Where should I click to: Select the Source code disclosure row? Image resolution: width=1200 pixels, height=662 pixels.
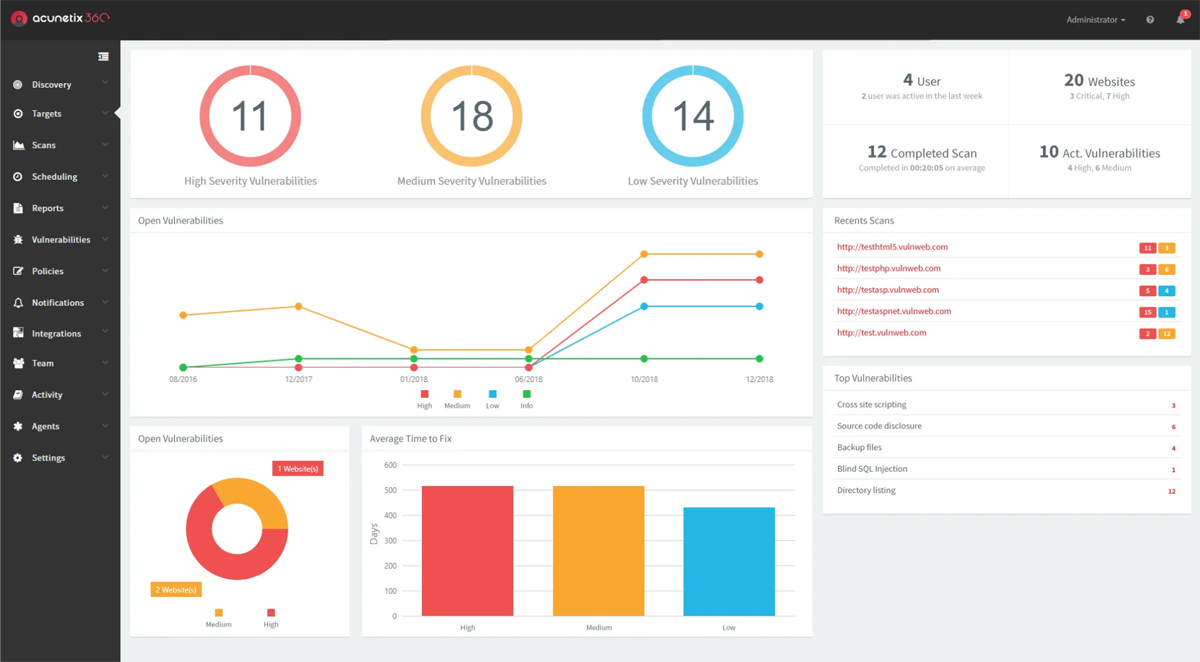pos(1006,426)
